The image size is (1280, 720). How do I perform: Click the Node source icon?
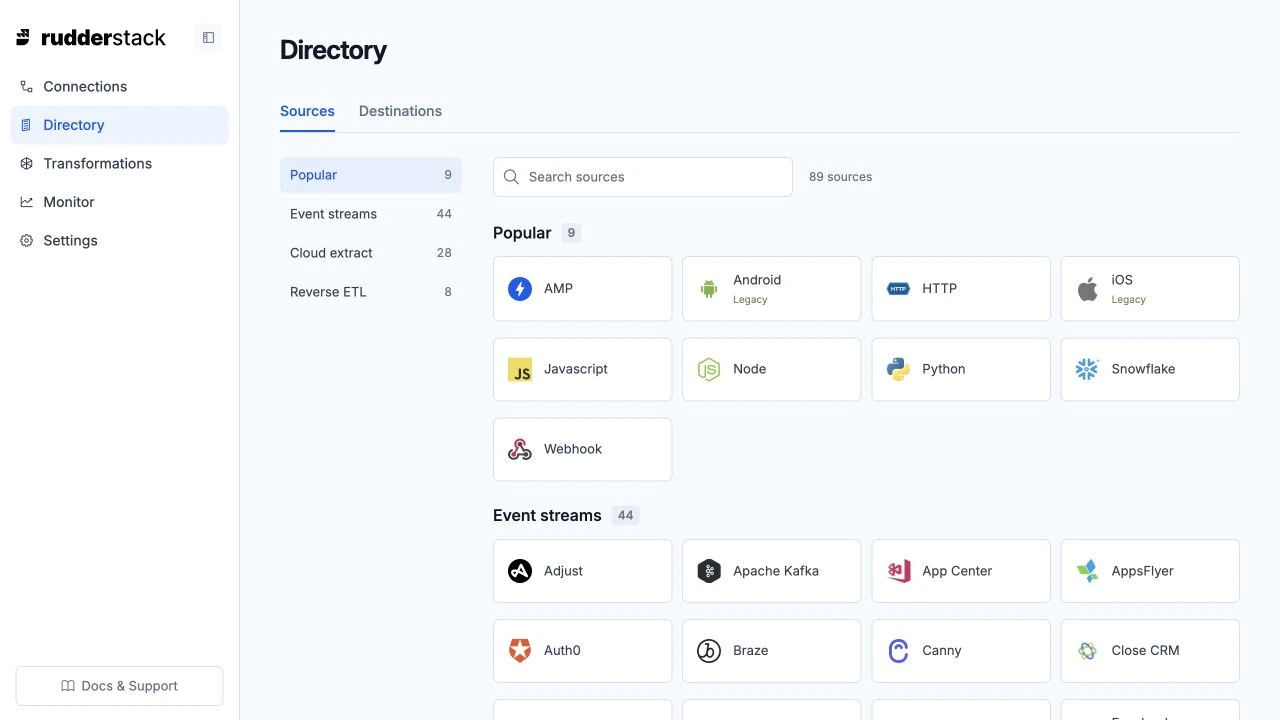709,369
